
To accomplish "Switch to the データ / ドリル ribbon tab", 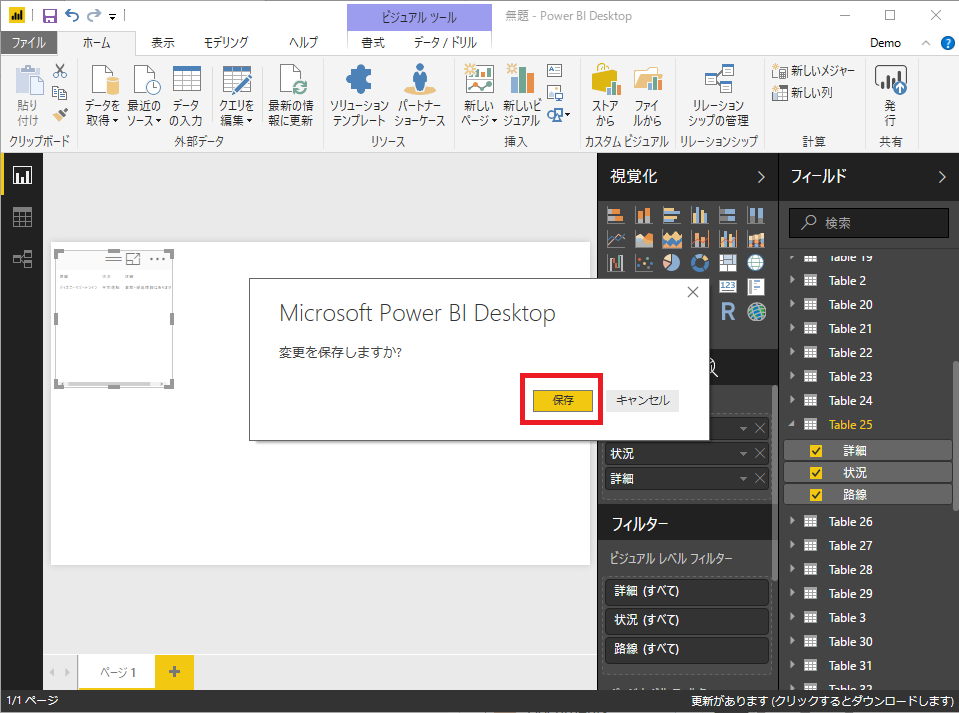I will [445, 43].
